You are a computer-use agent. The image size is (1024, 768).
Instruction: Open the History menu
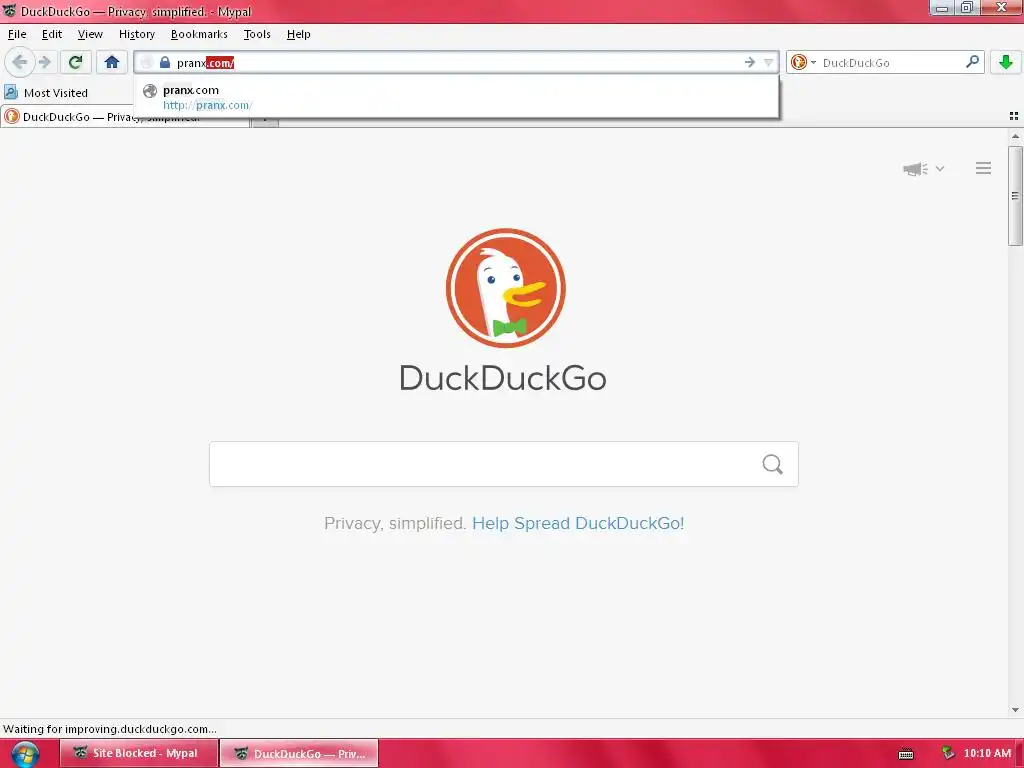tap(136, 34)
